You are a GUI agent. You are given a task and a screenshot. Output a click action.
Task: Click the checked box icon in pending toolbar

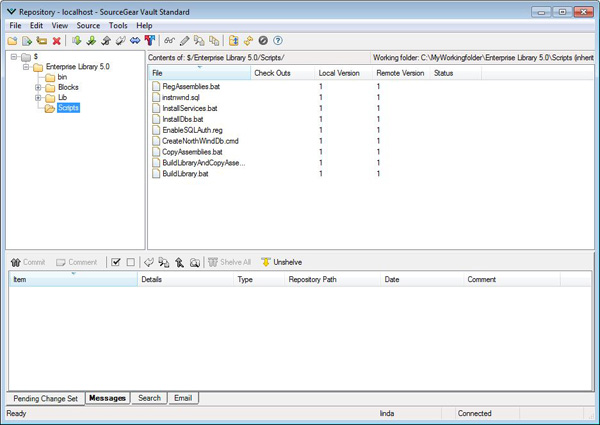tap(117, 262)
